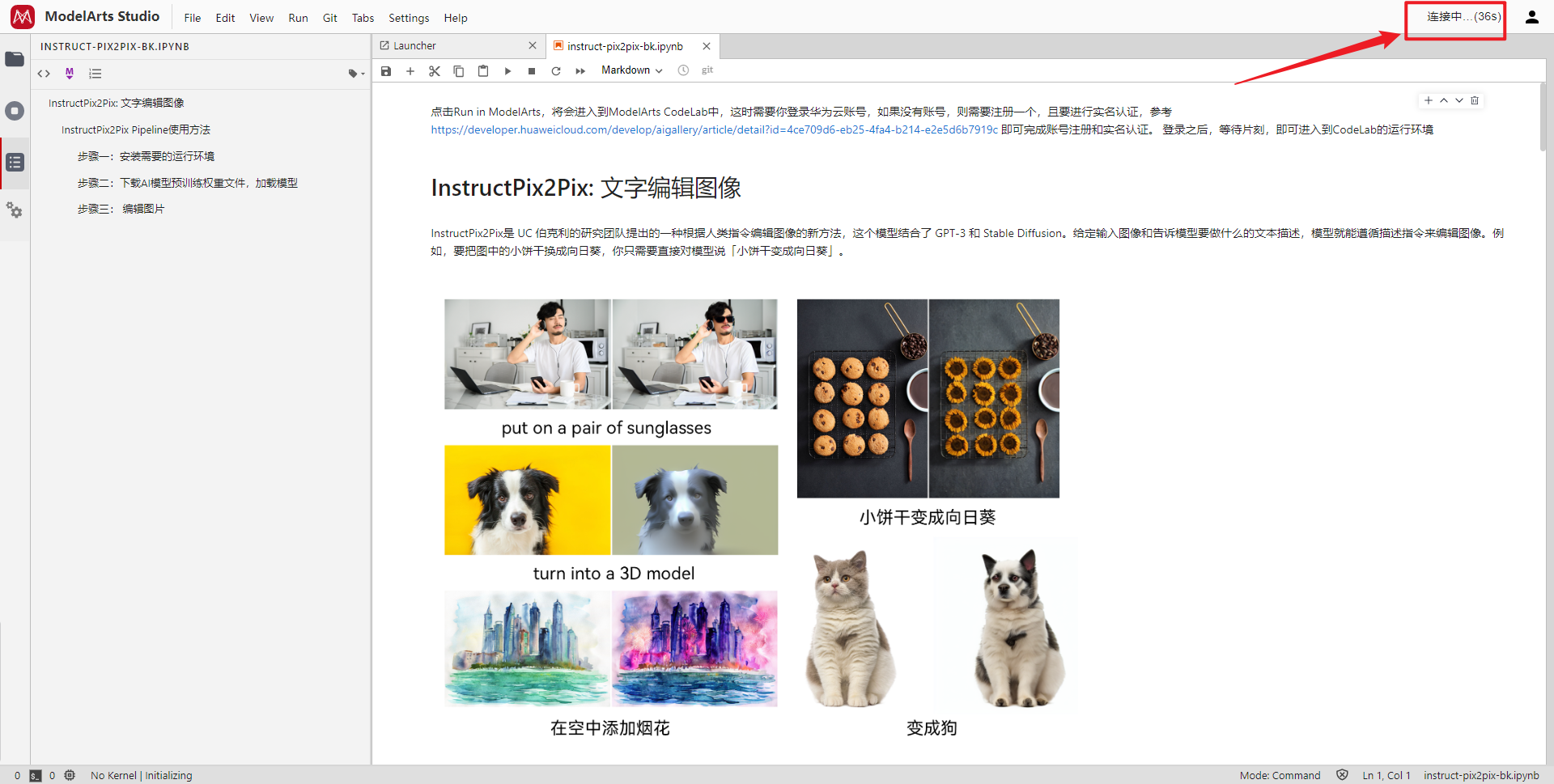1554x784 pixels.
Task: Delete the cell with trash icon
Action: [x=1475, y=100]
